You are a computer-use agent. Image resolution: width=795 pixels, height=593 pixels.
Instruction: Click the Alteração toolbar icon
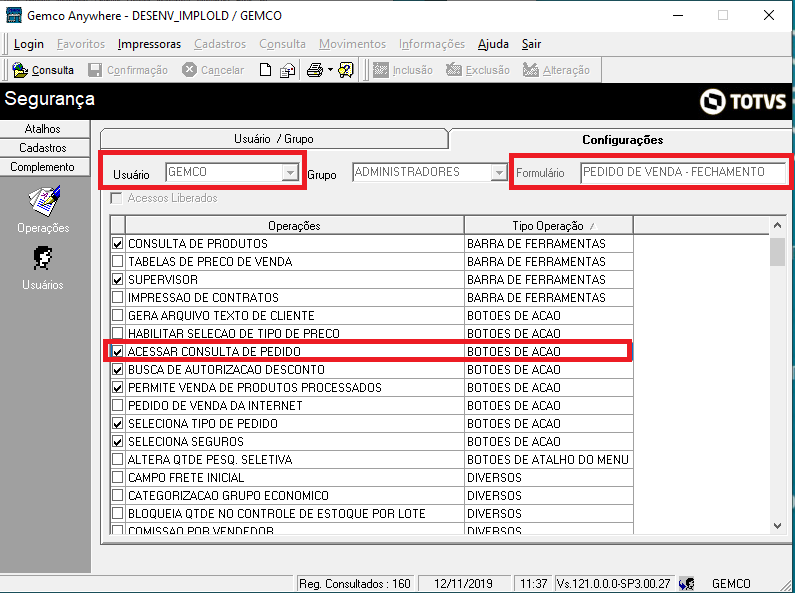point(530,70)
